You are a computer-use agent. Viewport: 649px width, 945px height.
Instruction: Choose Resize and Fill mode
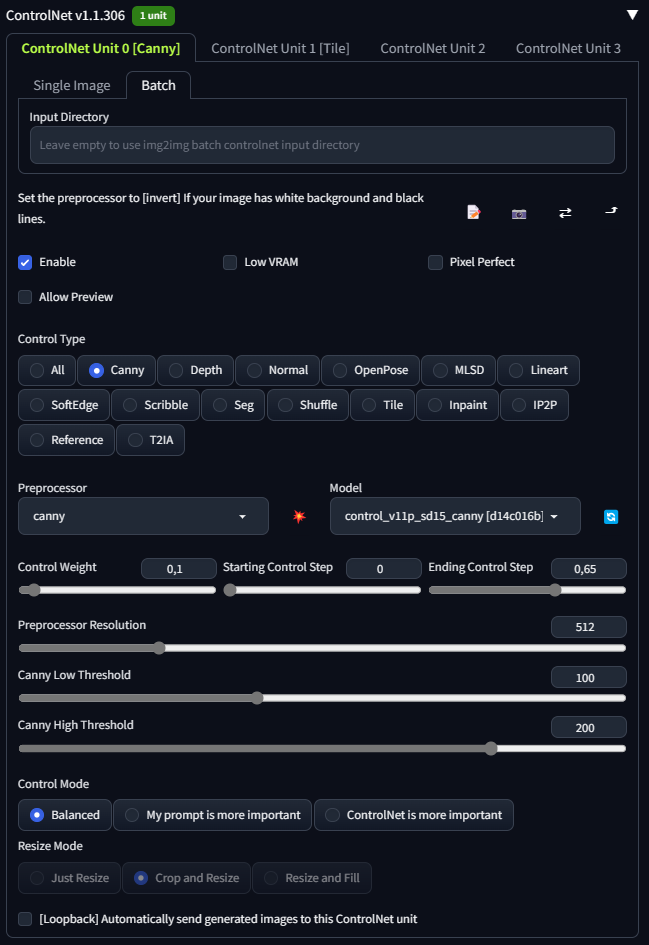click(312, 878)
